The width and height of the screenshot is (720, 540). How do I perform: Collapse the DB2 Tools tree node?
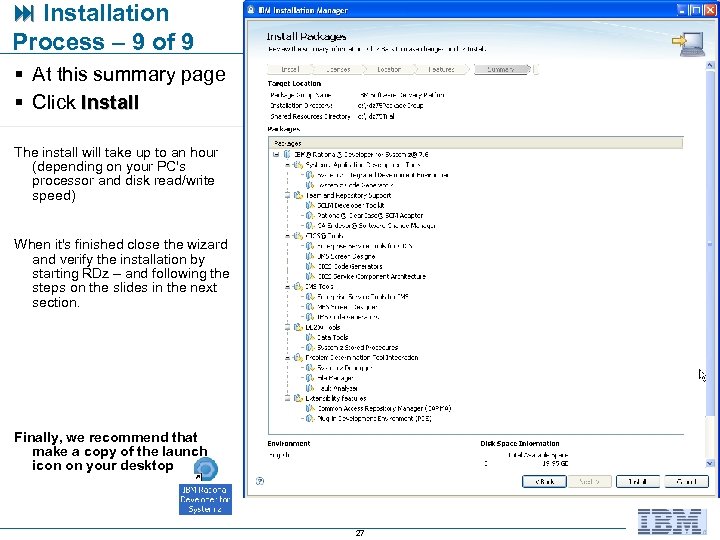point(287,327)
